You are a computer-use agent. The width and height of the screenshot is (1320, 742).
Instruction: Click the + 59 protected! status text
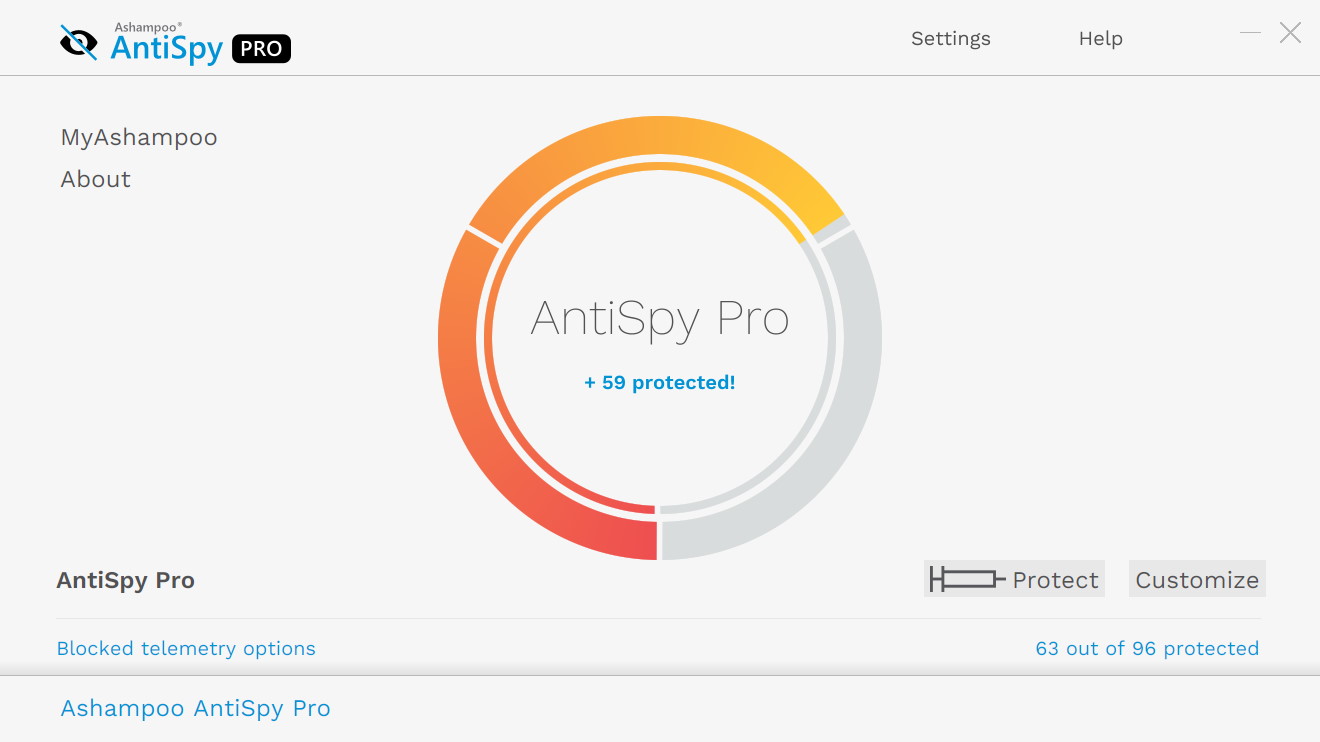point(660,382)
